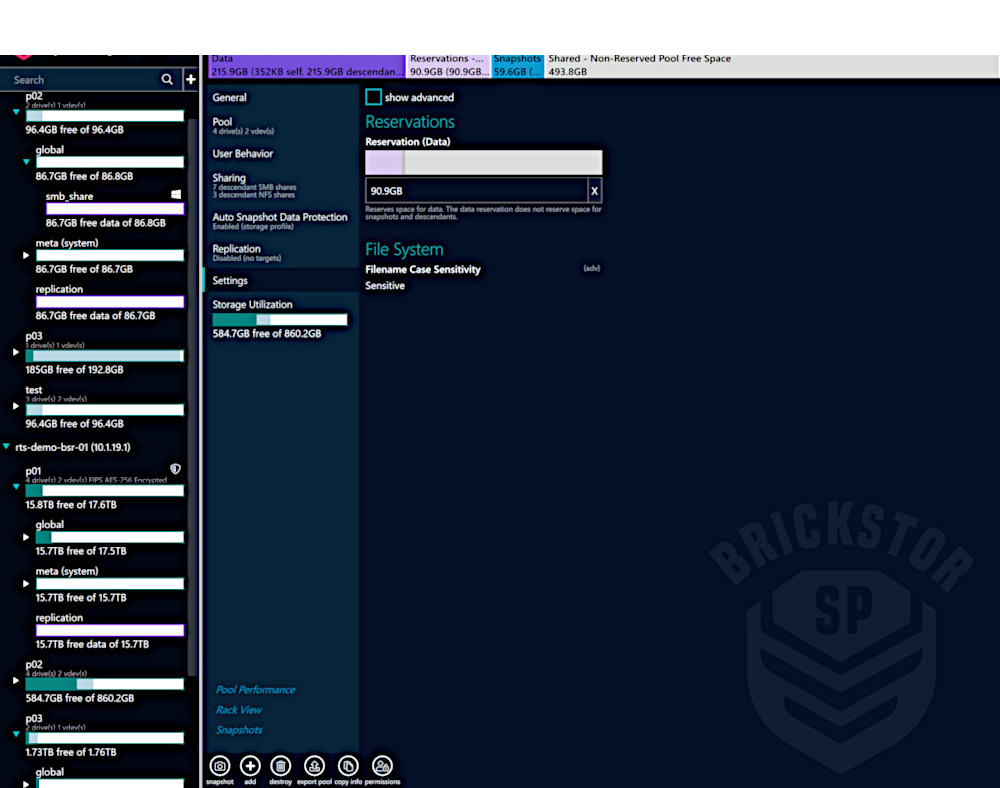Expand the meta (system) dataset under first p02
Screen dimensions: 1000x788
(27, 256)
